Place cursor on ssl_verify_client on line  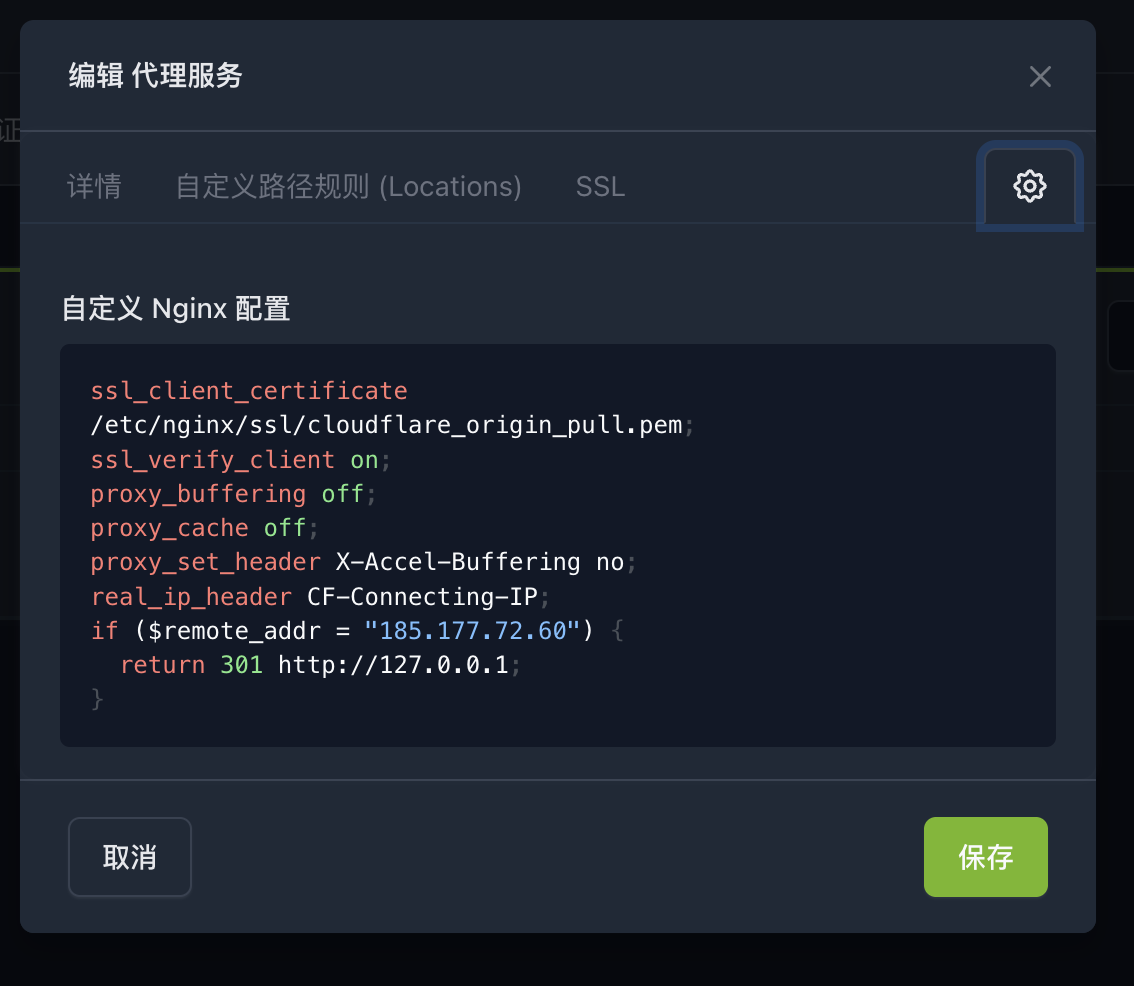point(240,460)
